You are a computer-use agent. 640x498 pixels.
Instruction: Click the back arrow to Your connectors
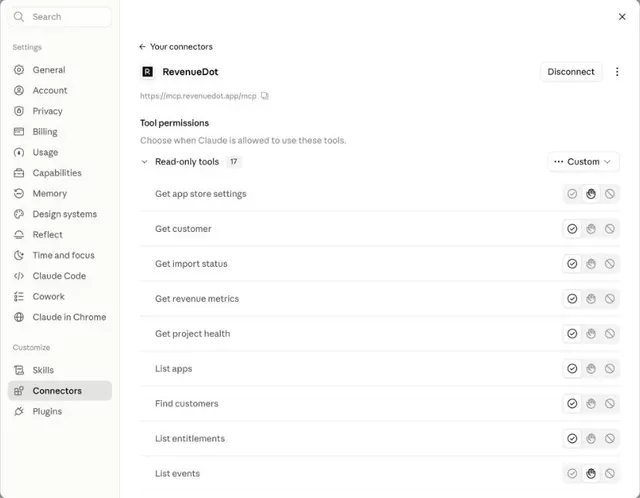(x=142, y=47)
